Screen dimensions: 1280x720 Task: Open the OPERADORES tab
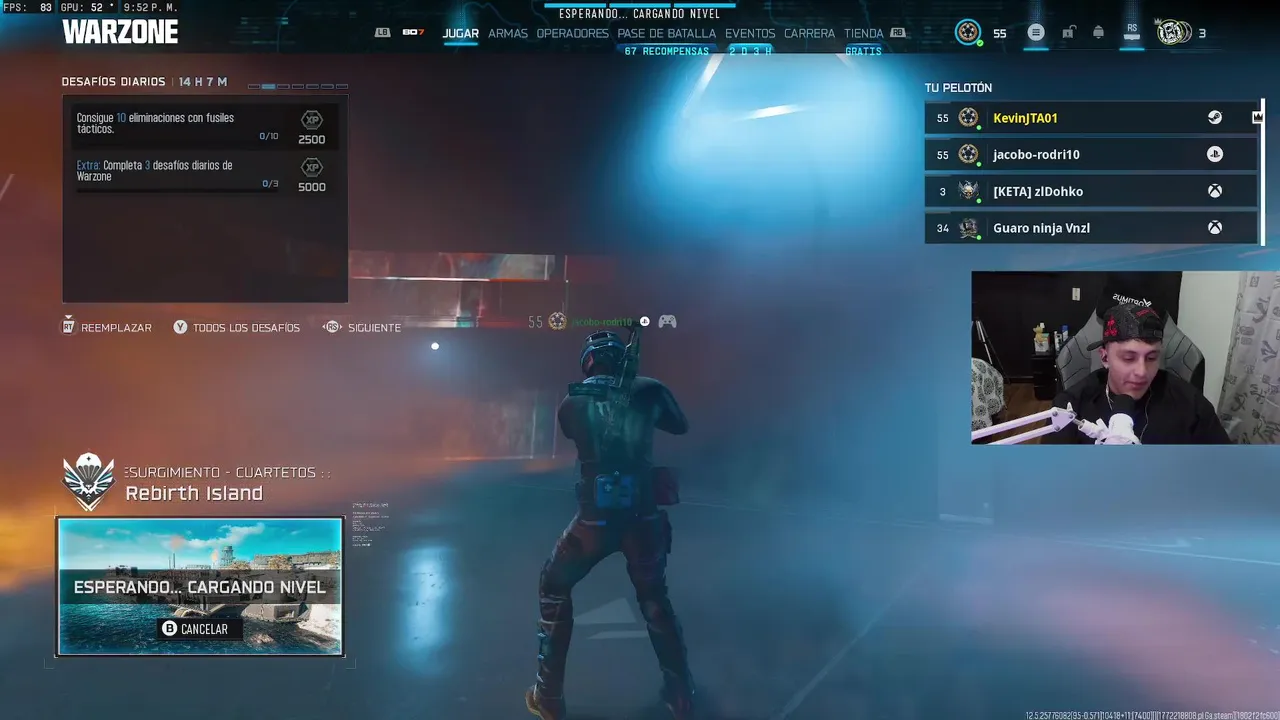tap(572, 33)
